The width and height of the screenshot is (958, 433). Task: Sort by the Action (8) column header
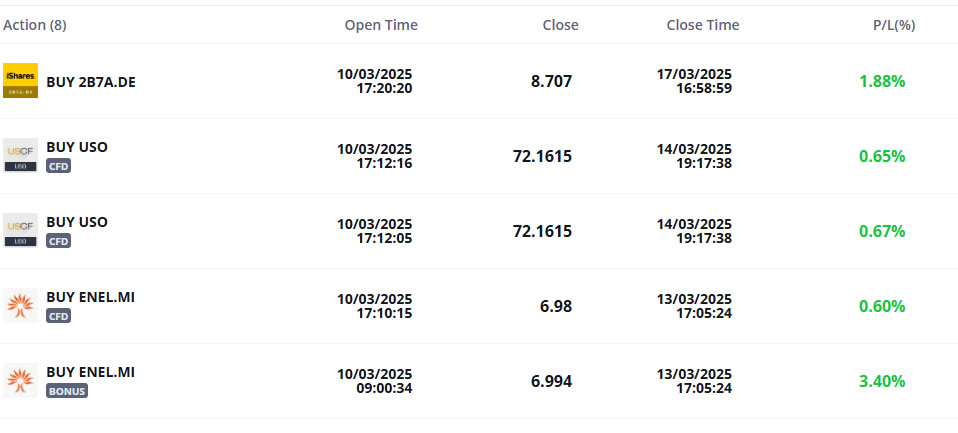(x=35, y=25)
